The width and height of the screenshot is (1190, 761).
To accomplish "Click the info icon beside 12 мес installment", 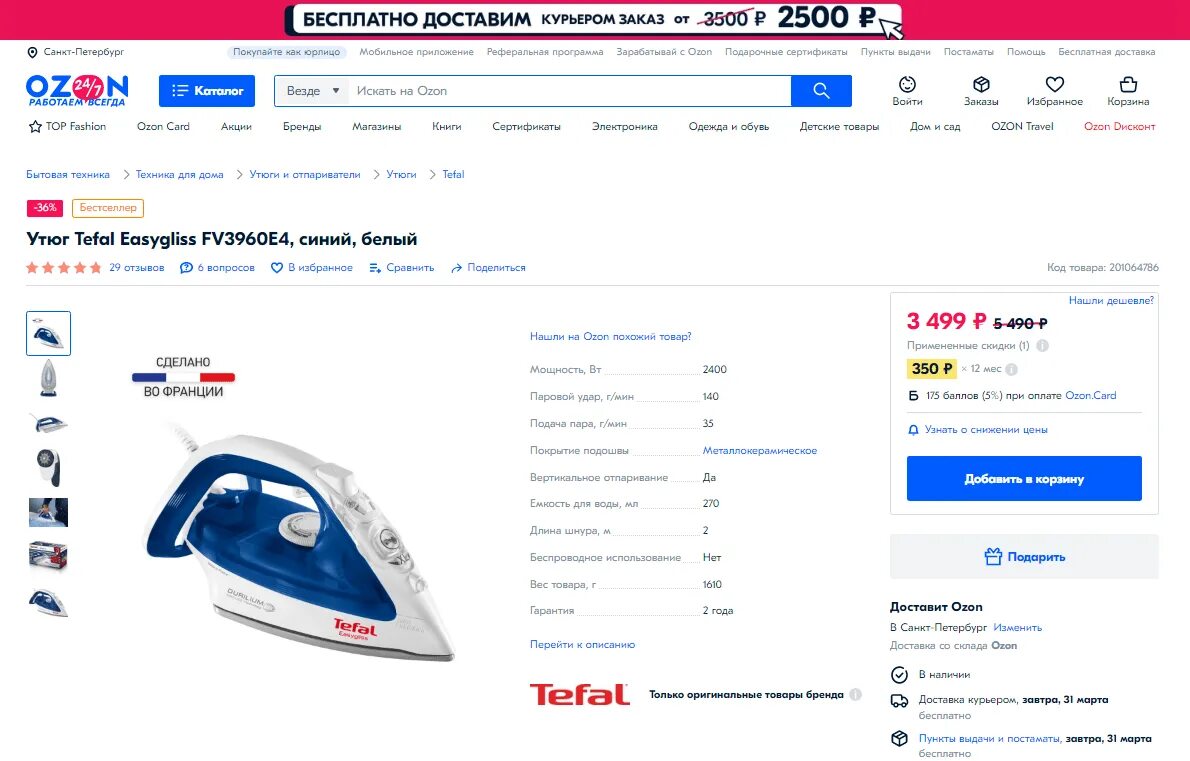I will pos(1012,369).
